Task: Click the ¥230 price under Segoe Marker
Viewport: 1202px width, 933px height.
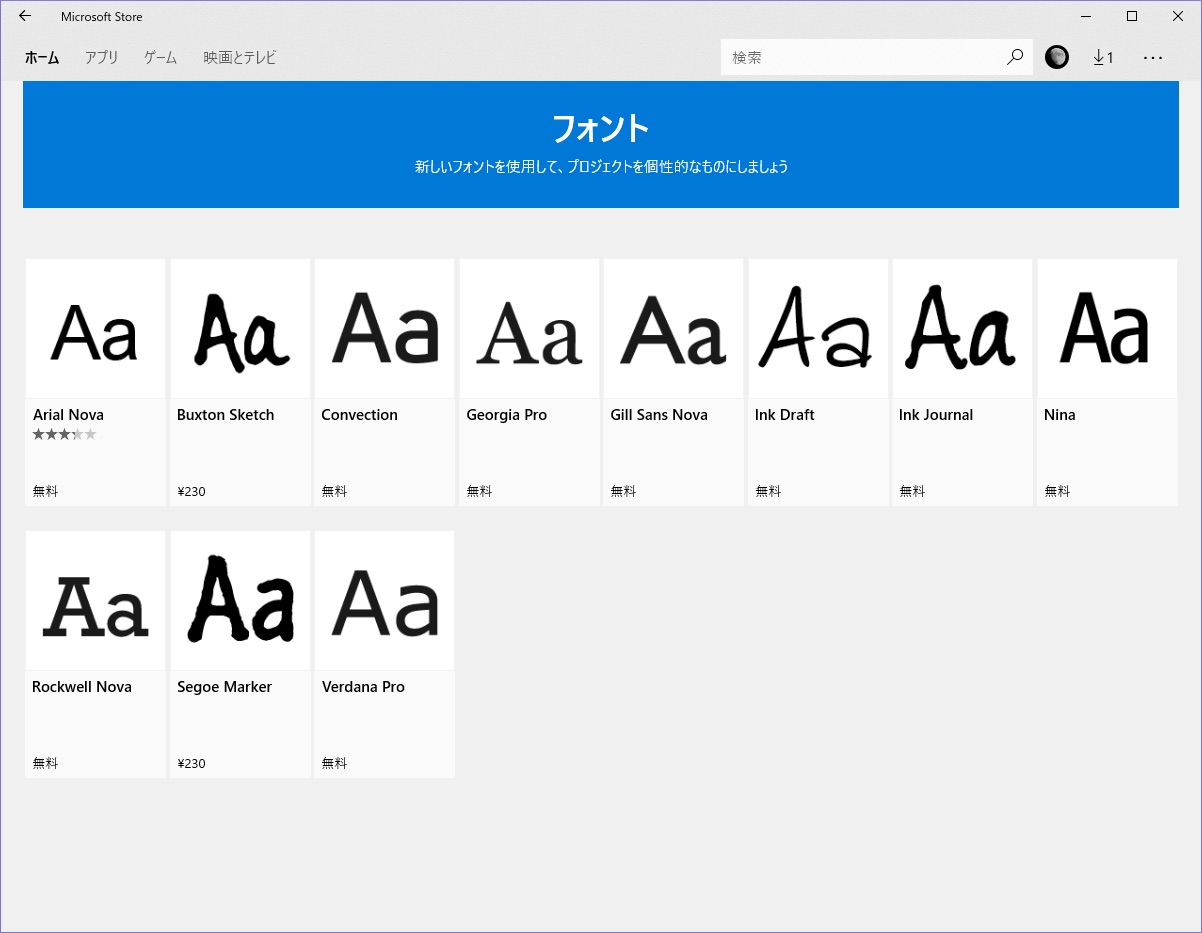Action: point(191,763)
